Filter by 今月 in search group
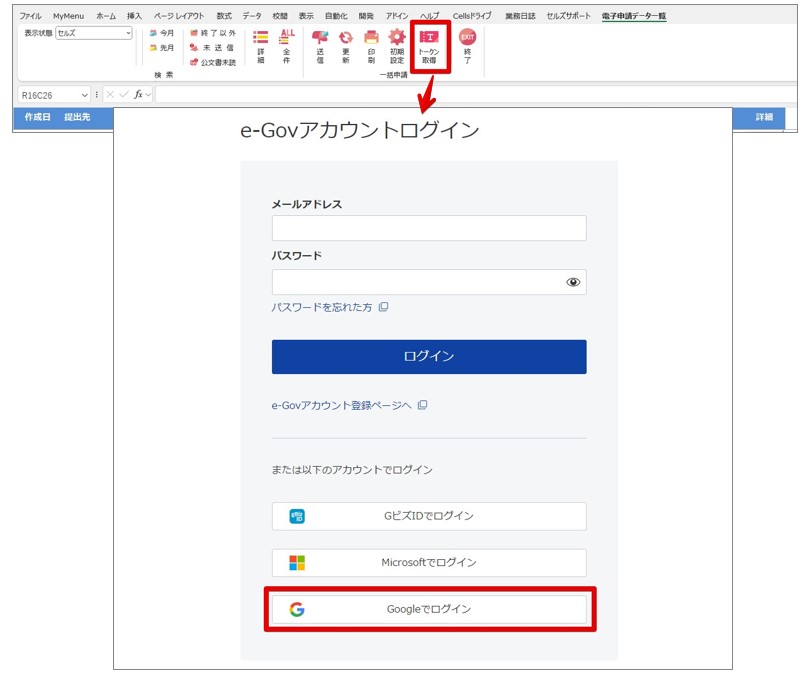Screen dimensions: 810x675 162,33
